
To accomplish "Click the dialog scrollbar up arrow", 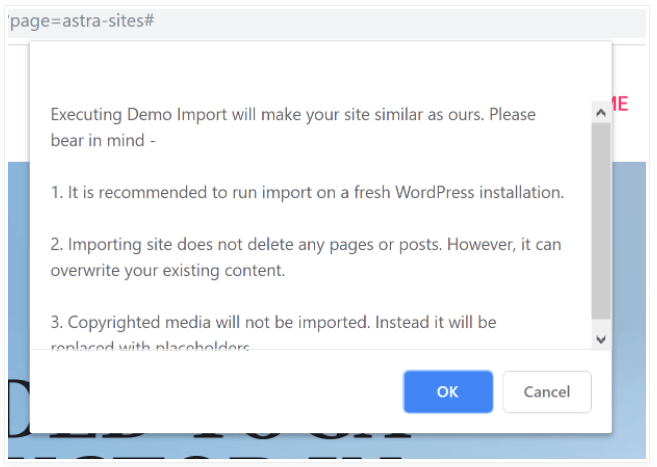I will coord(601,113).
